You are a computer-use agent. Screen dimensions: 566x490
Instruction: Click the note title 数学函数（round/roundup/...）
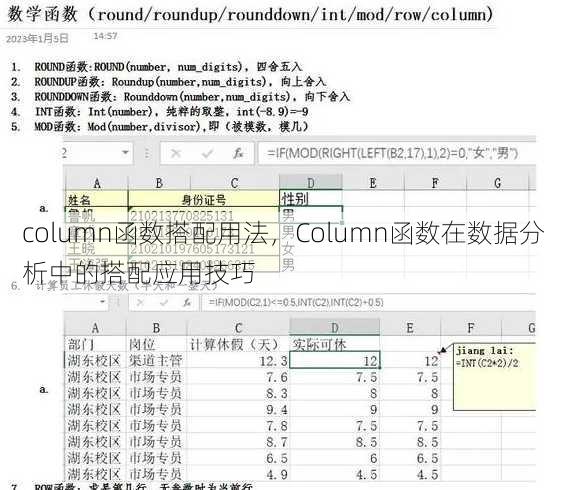(250, 14)
